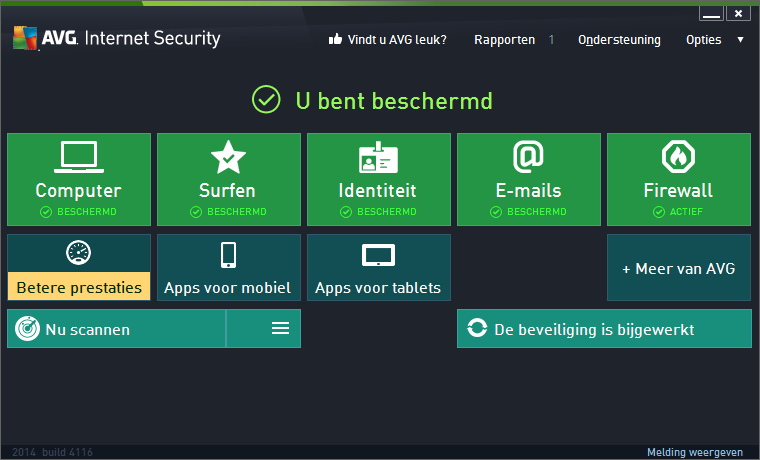Click the thumbs-up icon in header
Image resolution: width=760 pixels, height=460 pixels.
click(335, 40)
